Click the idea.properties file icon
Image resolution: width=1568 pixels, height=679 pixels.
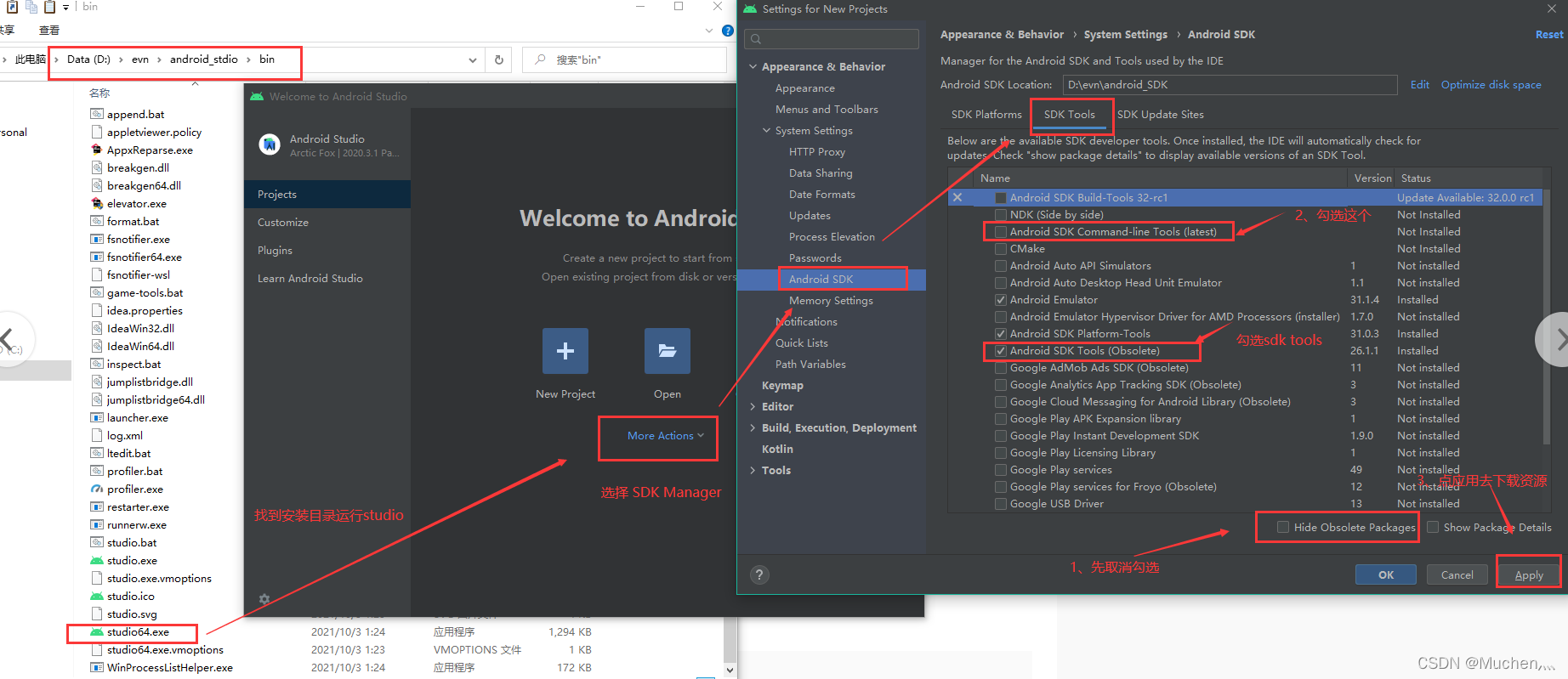point(97,310)
